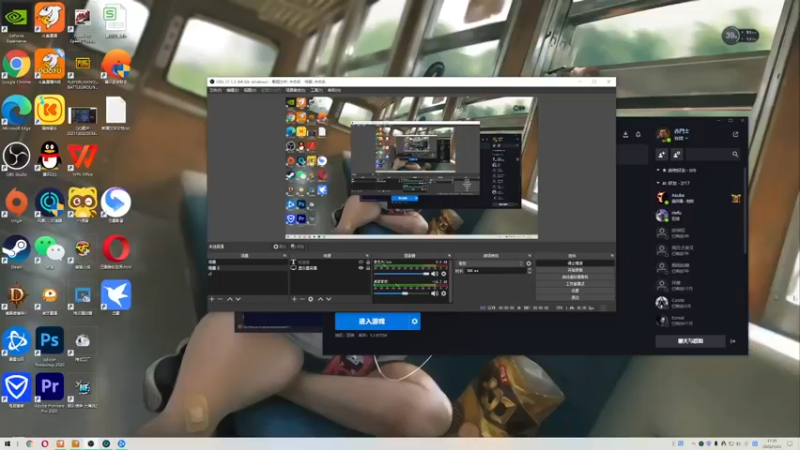The width and height of the screenshot is (800, 450).
Task: Pop out the Battle.net friends list
Action: (735, 134)
